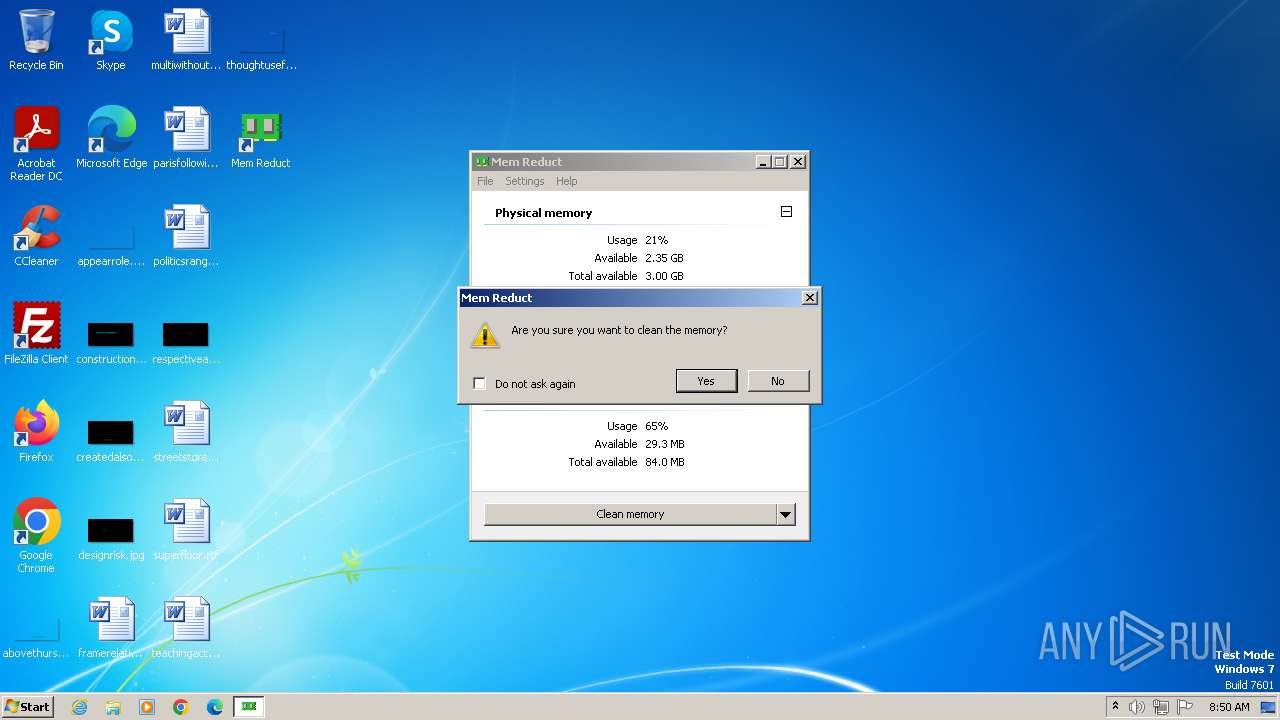This screenshot has width=1280, height=720.
Task: Show hidden system tray icons
Action: pos(1115,707)
